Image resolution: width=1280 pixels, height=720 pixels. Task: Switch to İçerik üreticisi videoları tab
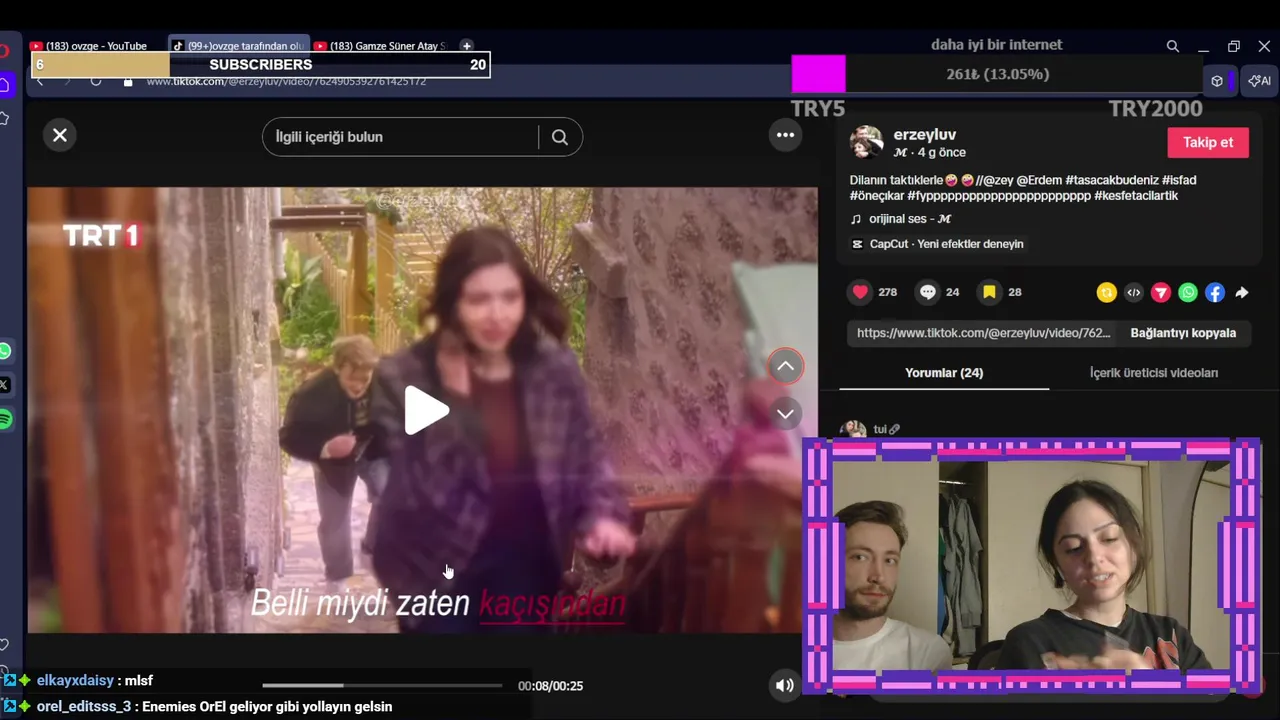(x=1154, y=373)
